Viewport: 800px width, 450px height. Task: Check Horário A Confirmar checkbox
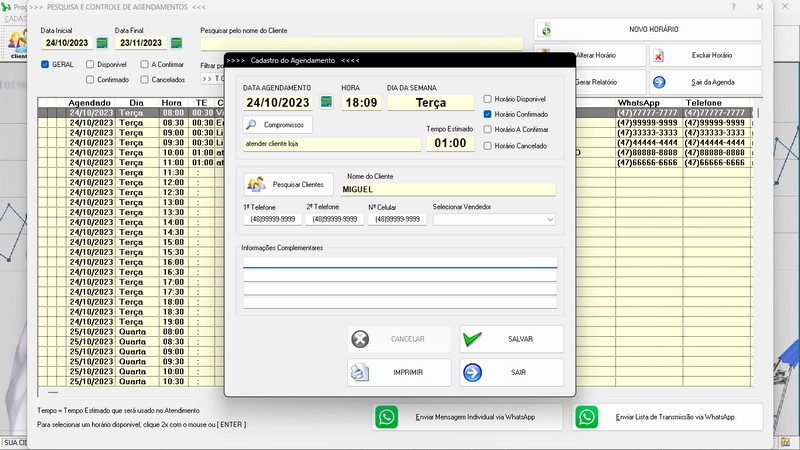(x=488, y=130)
